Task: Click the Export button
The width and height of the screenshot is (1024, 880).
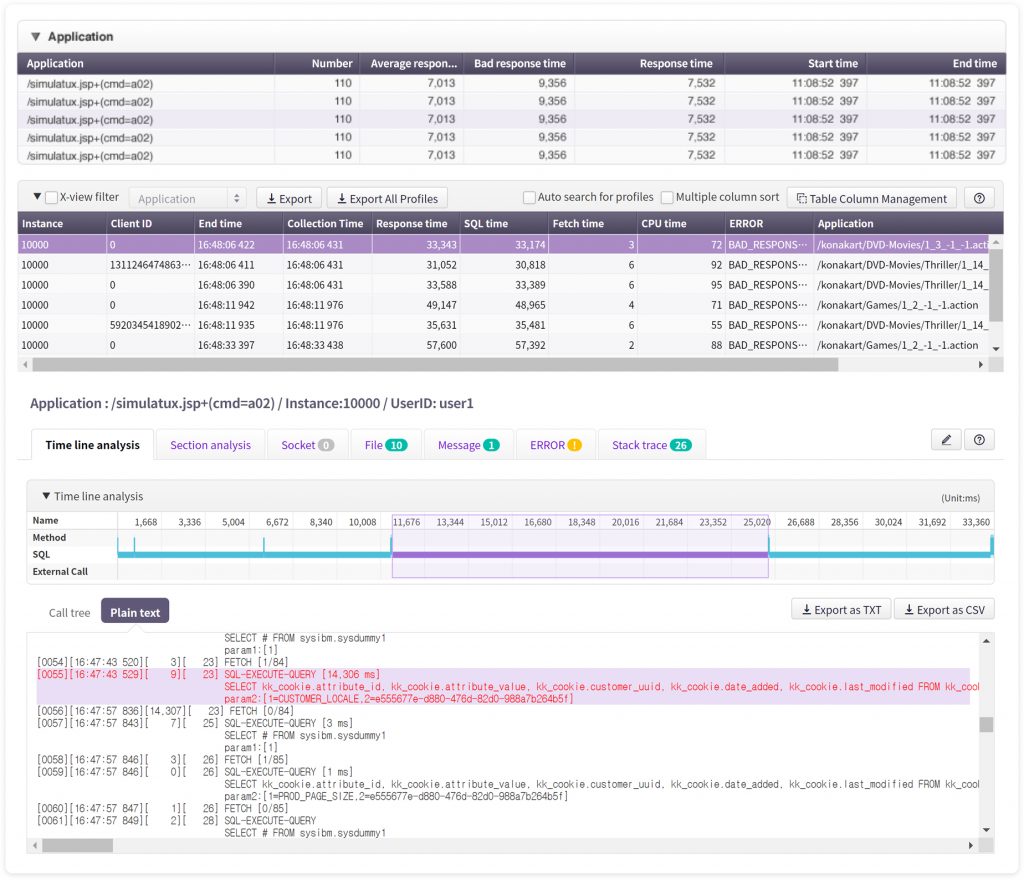Action: (x=289, y=198)
